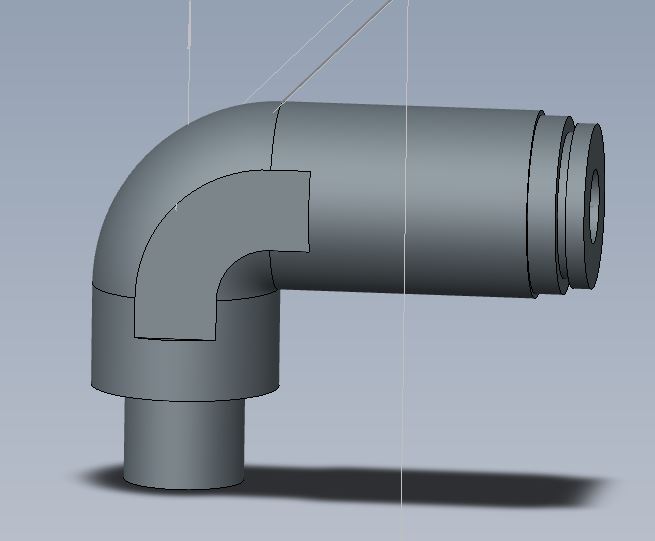Pick the seam edge between elbow and horizontal pipe
Image resolution: width=655 pixels, height=541 pixels.
[274, 138]
